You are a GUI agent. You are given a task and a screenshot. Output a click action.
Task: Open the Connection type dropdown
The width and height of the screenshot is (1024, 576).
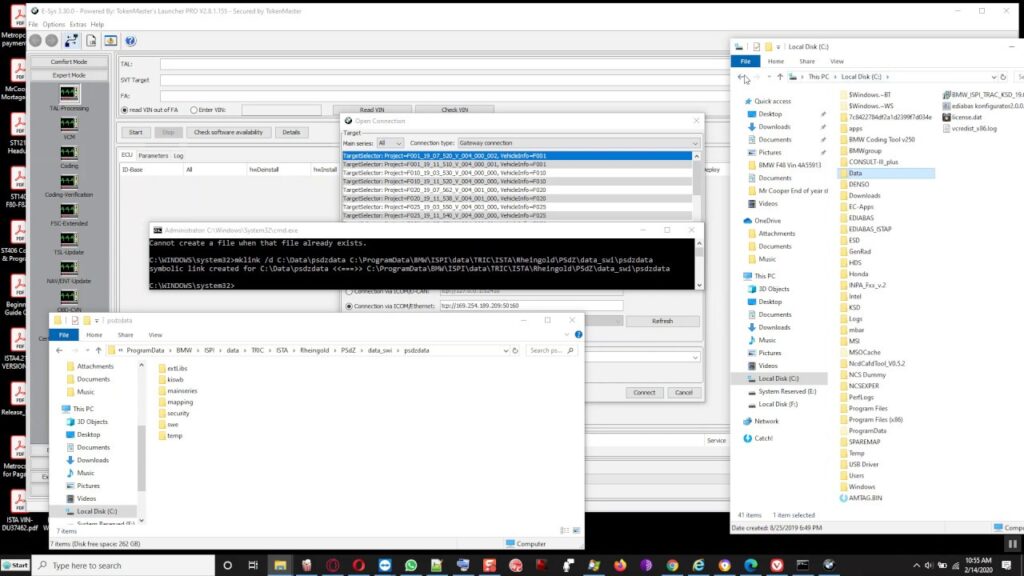click(x=696, y=143)
